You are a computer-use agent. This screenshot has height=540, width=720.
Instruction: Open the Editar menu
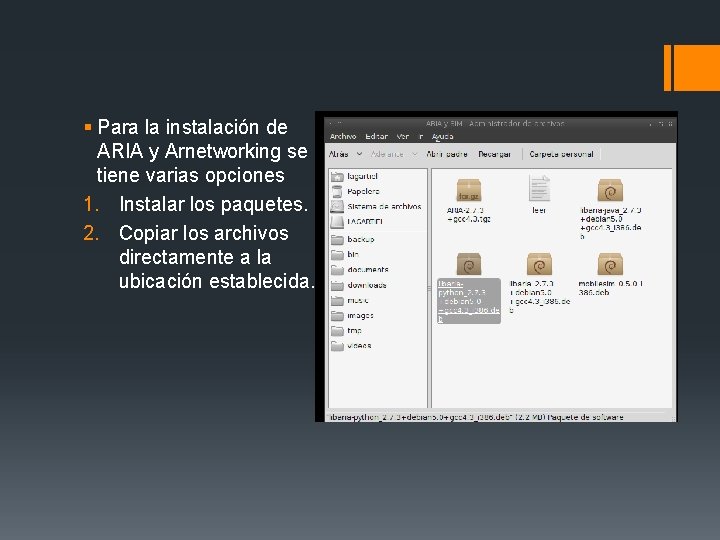point(377,136)
